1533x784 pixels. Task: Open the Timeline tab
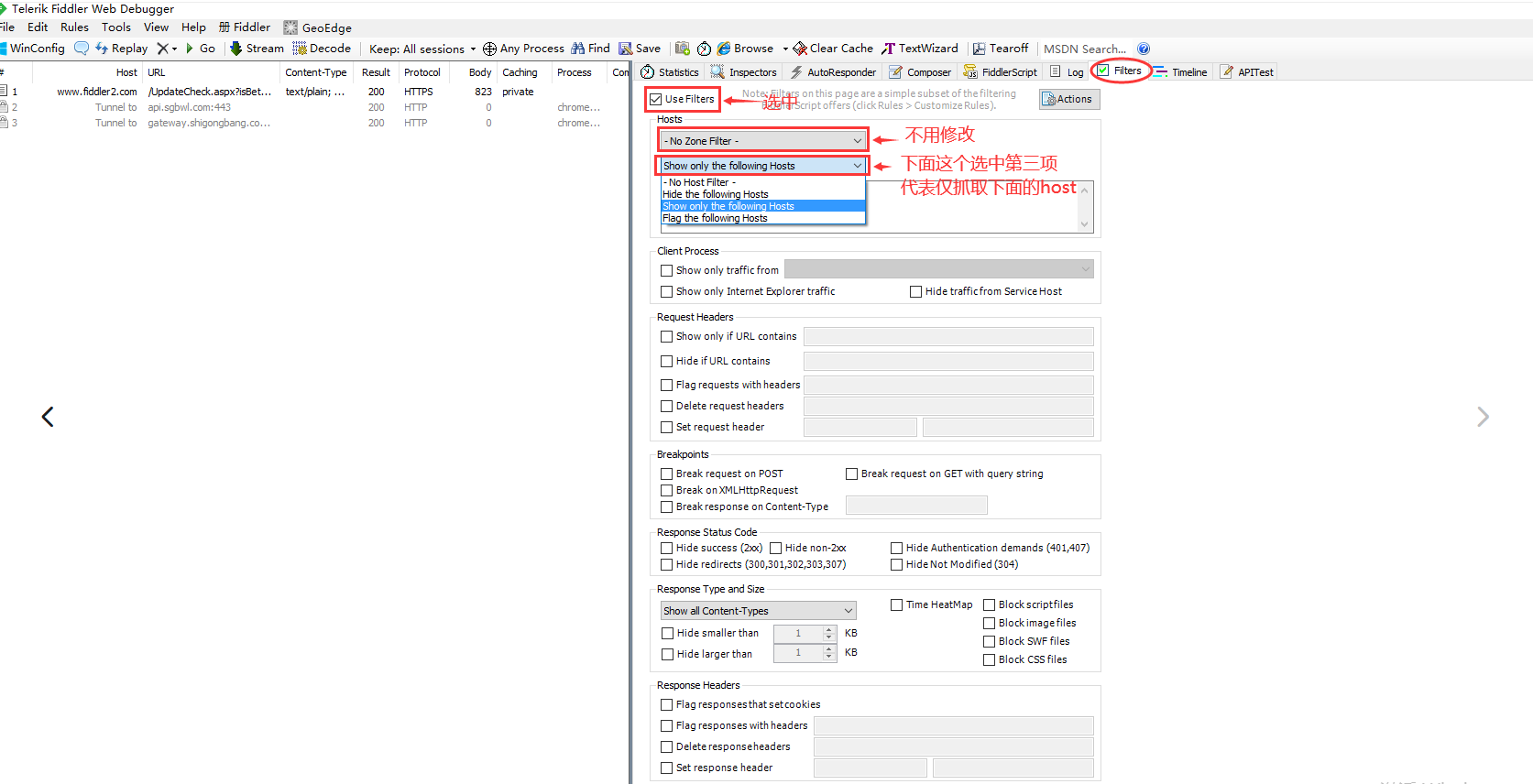[x=1181, y=72]
